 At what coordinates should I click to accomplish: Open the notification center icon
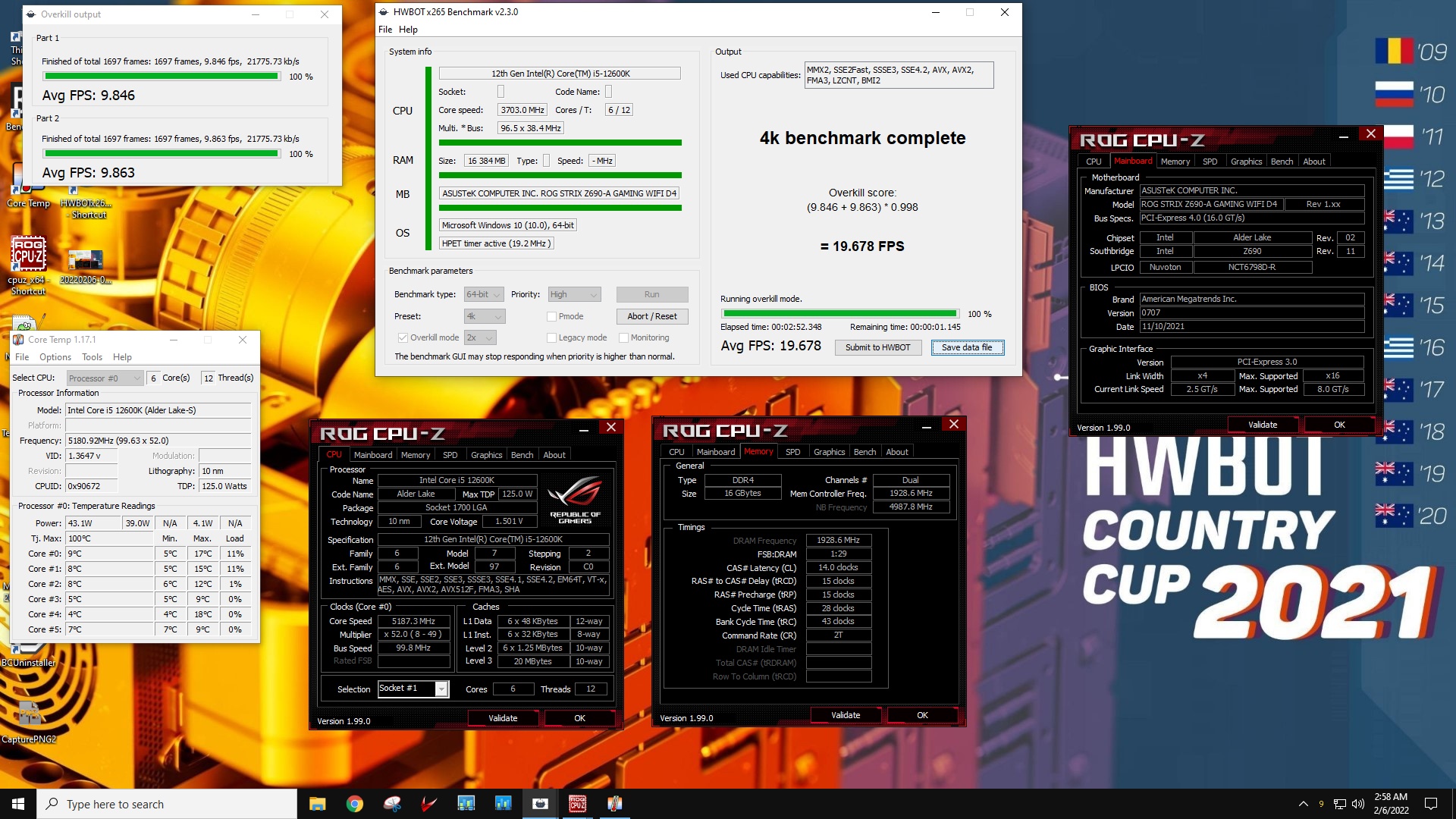[1431, 804]
